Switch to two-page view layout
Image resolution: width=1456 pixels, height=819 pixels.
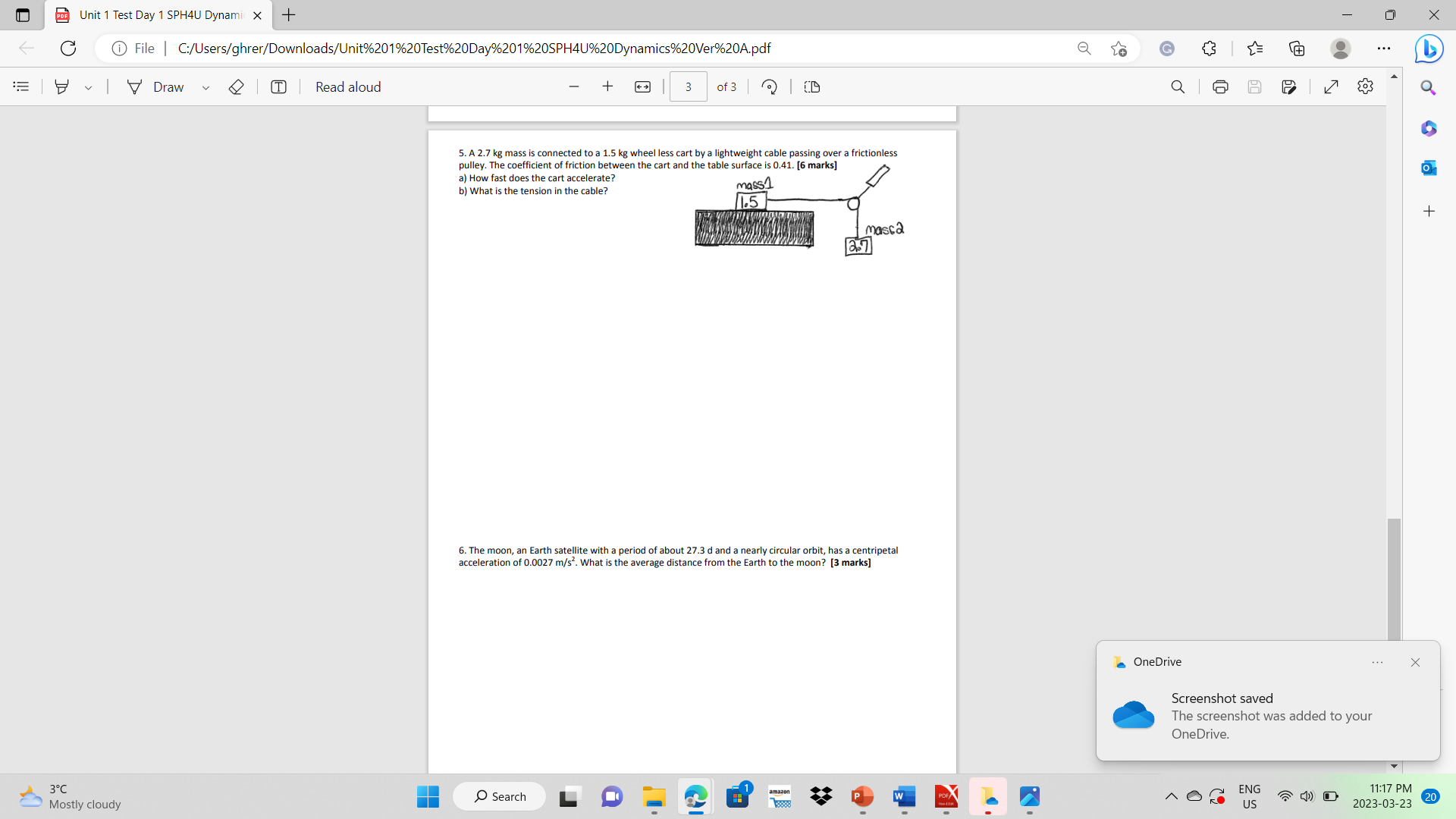tap(811, 86)
